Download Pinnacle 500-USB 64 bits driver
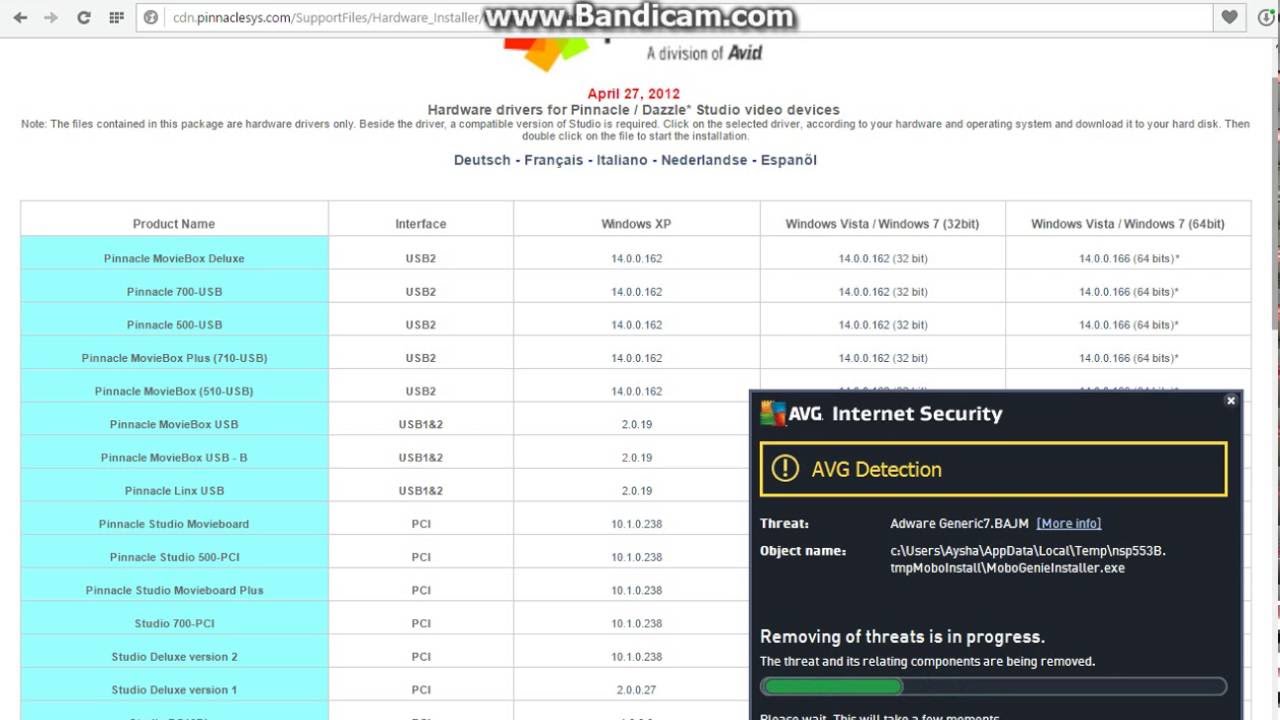 (1128, 325)
